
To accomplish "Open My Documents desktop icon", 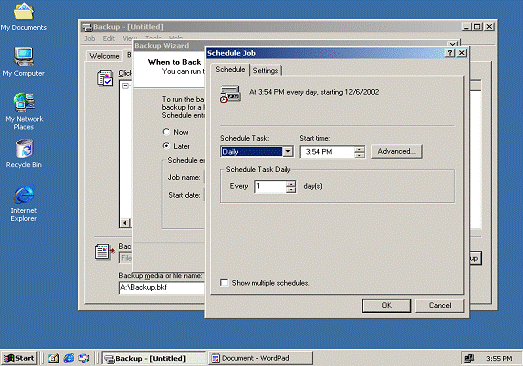I will tap(24, 17).
